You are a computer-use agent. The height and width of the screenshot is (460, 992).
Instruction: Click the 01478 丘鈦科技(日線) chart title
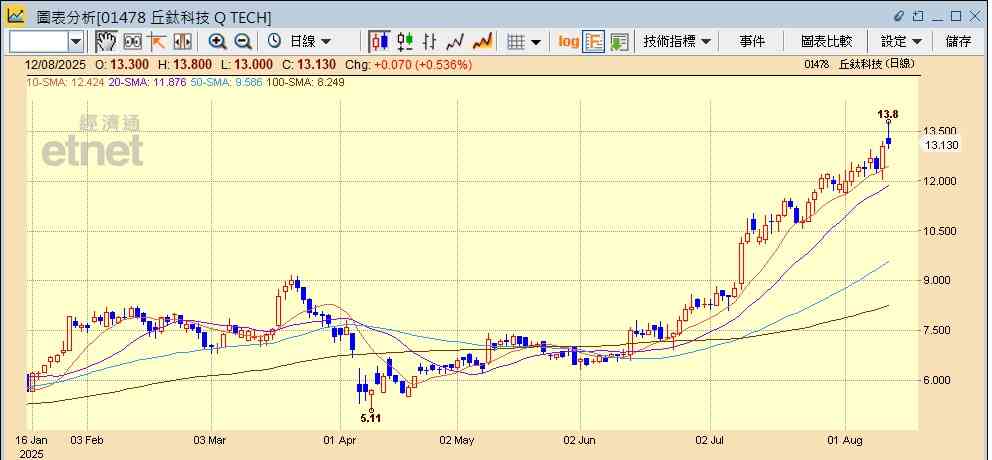click(859, 64)
